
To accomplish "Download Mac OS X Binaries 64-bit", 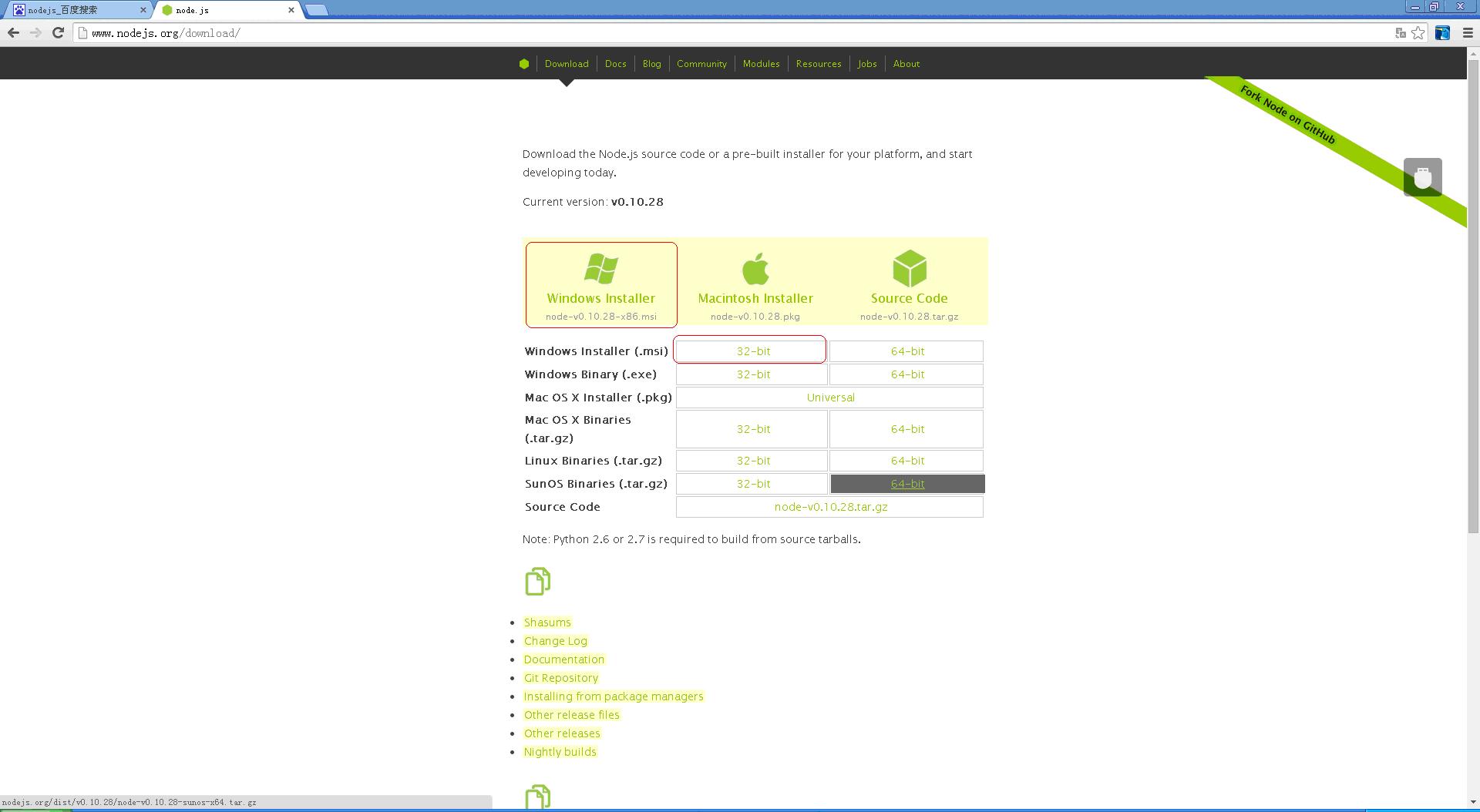I will click(x=907, y=429).
